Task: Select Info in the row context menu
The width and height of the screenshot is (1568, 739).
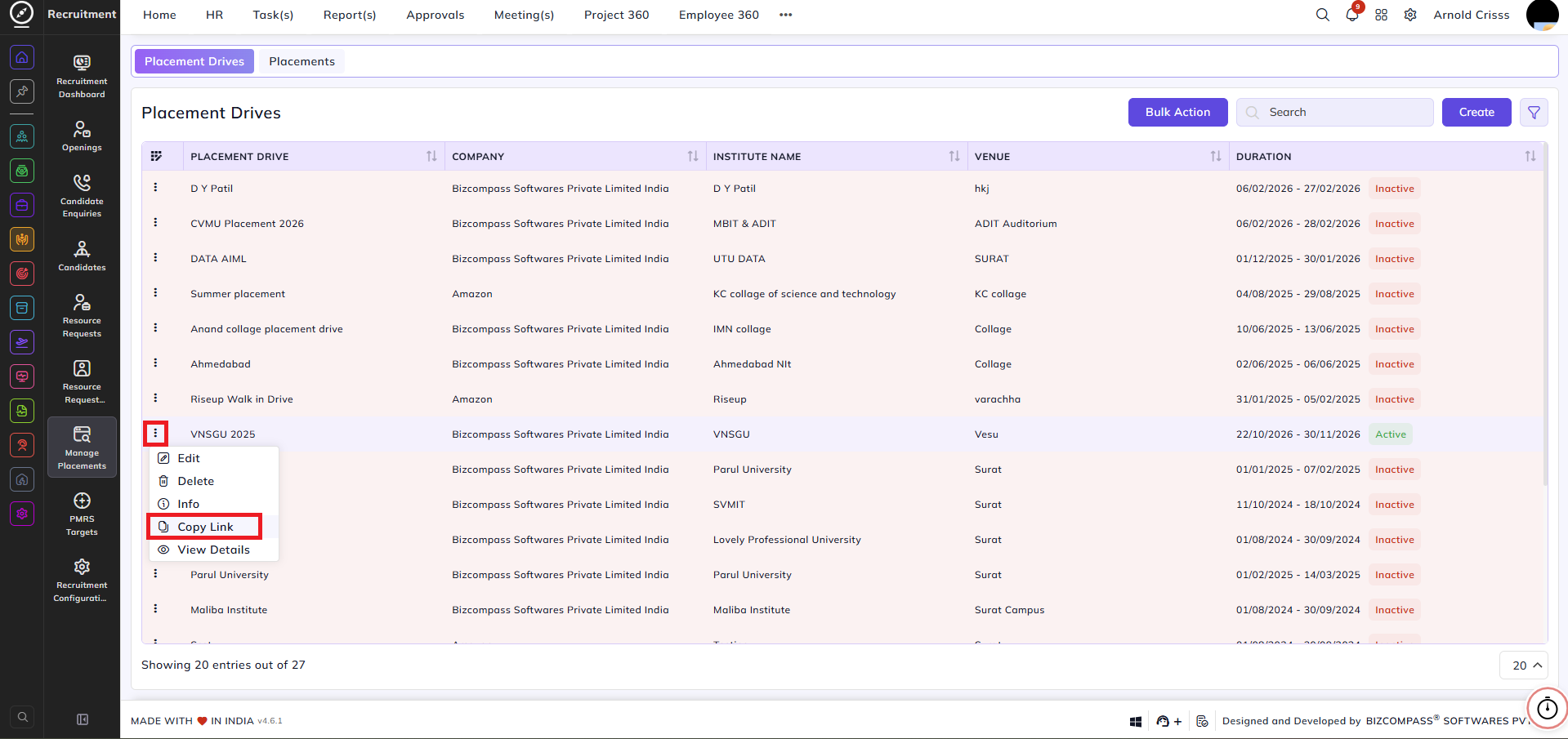Action: pos(213,504)
